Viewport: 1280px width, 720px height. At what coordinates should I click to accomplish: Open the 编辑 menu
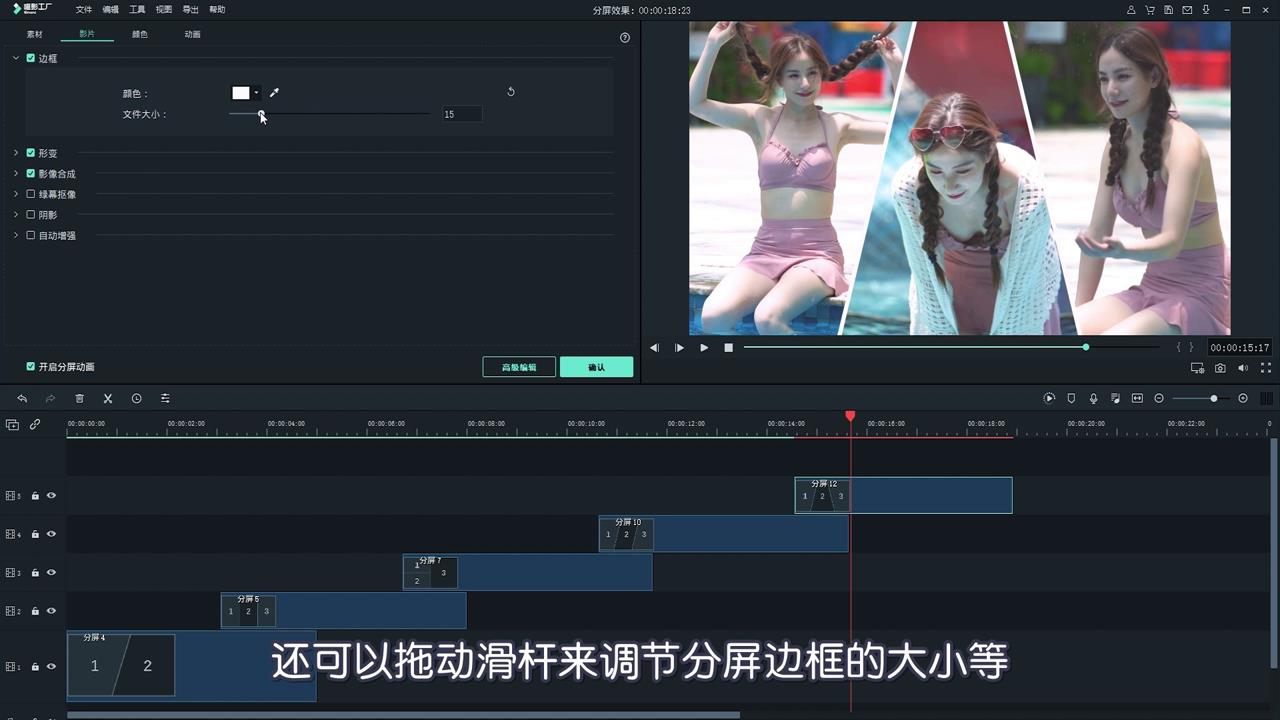pyautogui.click(x=111, y=9)
